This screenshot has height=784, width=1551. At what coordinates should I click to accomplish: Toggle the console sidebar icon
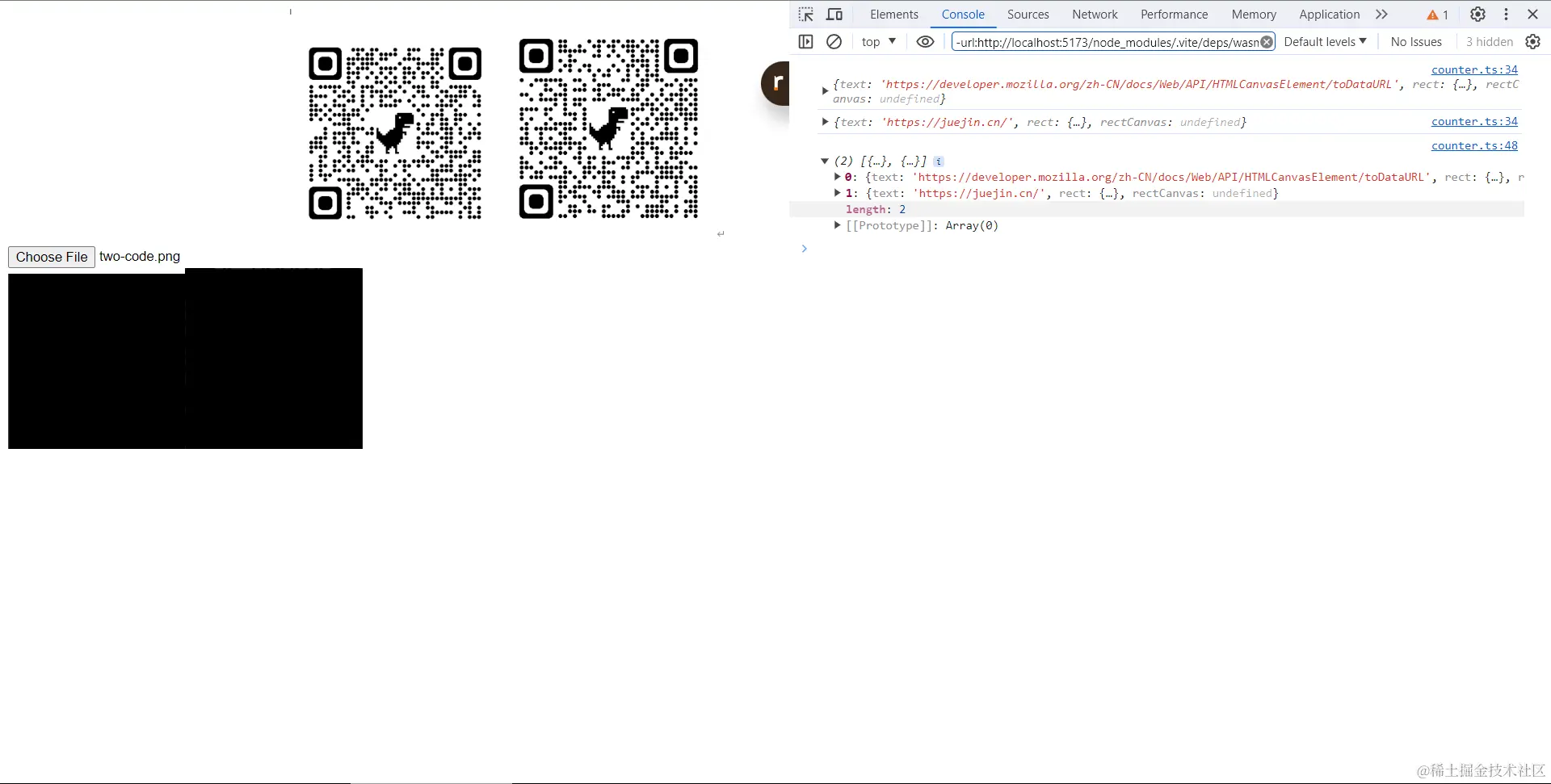coord(805,42)
